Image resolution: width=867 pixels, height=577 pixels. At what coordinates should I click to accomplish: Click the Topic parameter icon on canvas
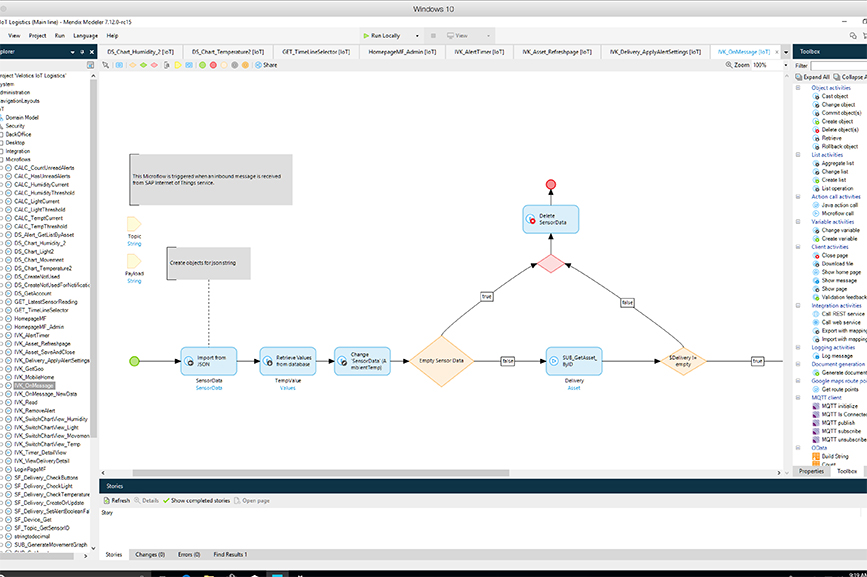(134, 224)
